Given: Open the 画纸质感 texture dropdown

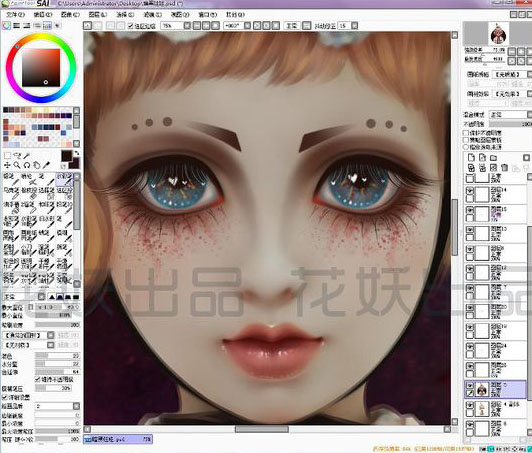Looking at the screenshot, I should click(x=529, y=74).
